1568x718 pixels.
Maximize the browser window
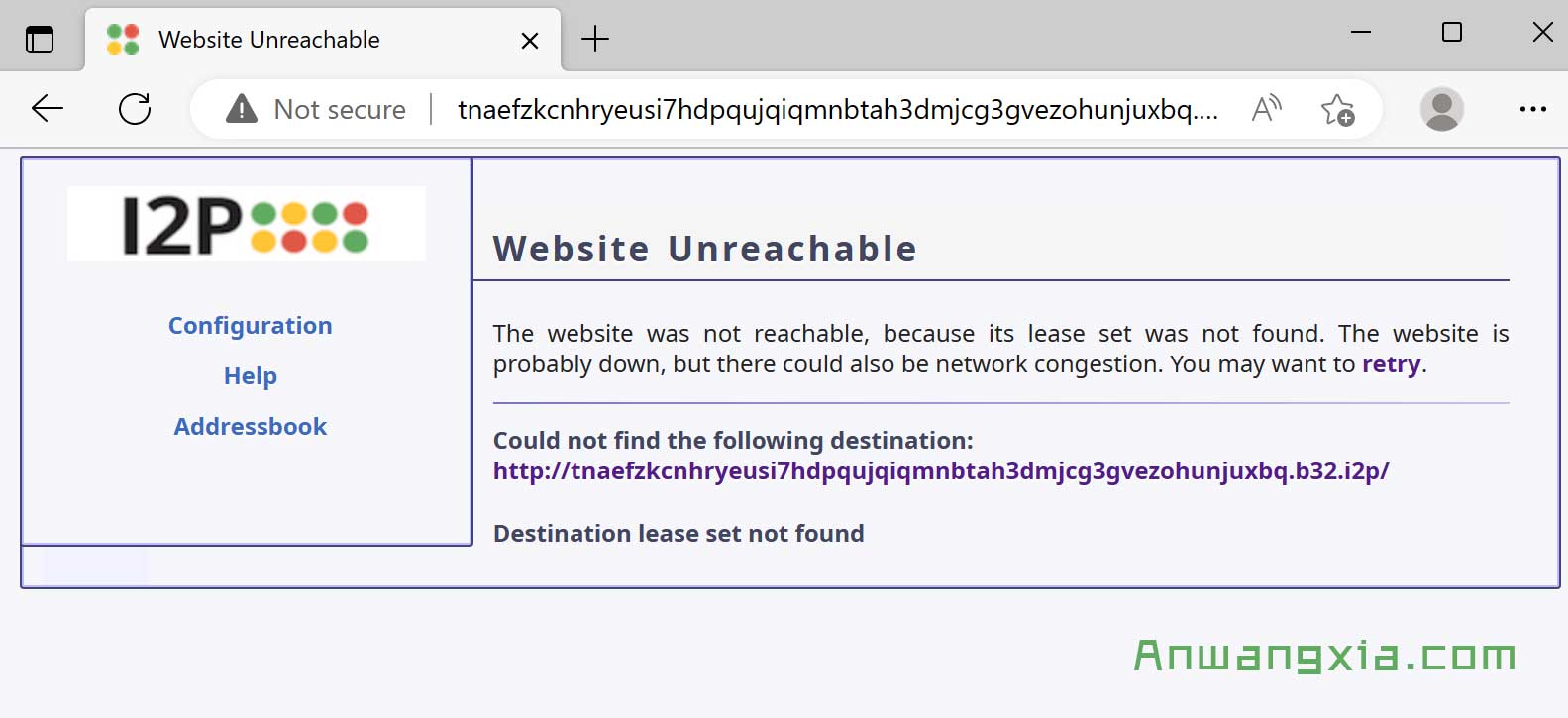1452,32
